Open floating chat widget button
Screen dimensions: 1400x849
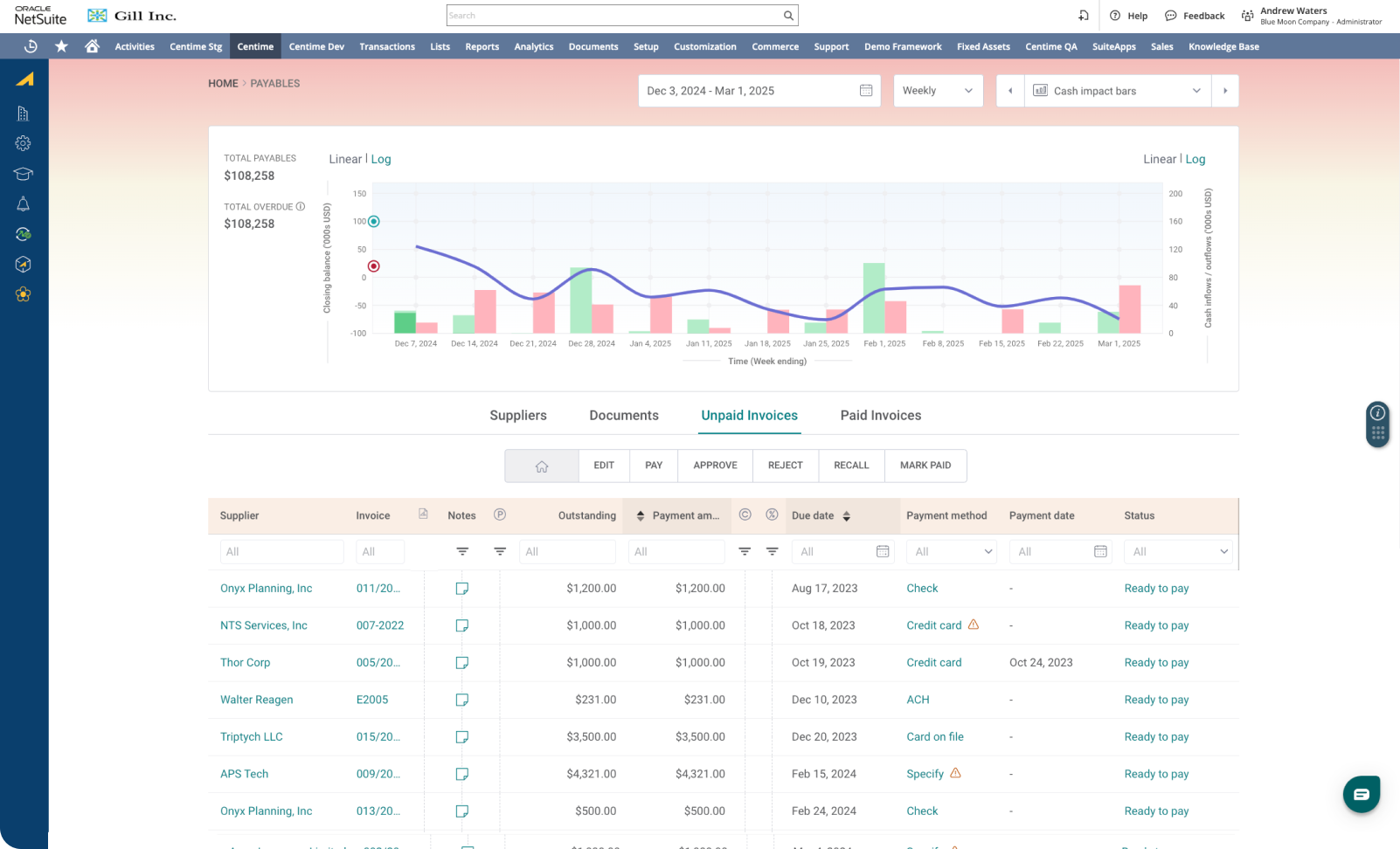point(1362,794)
